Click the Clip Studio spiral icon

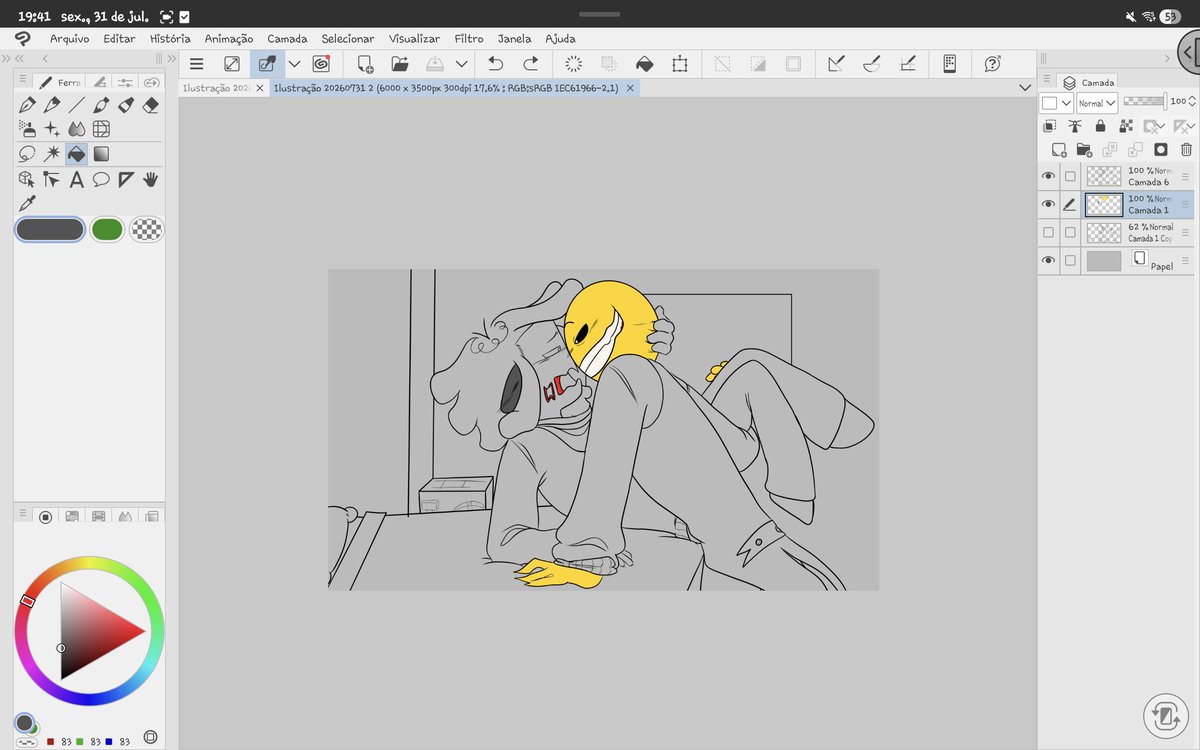(x=321, y=64)
